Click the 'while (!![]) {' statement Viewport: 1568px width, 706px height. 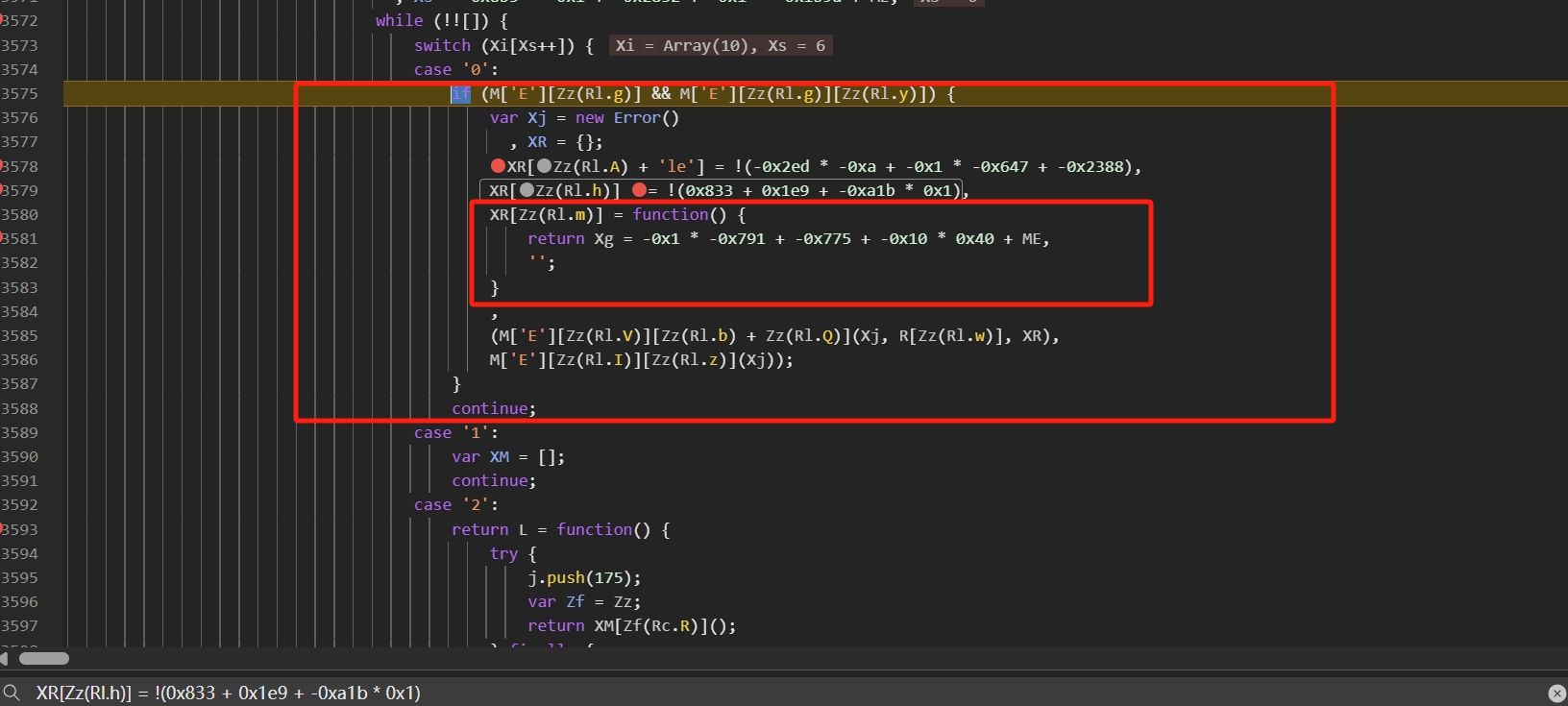[442, 20]
